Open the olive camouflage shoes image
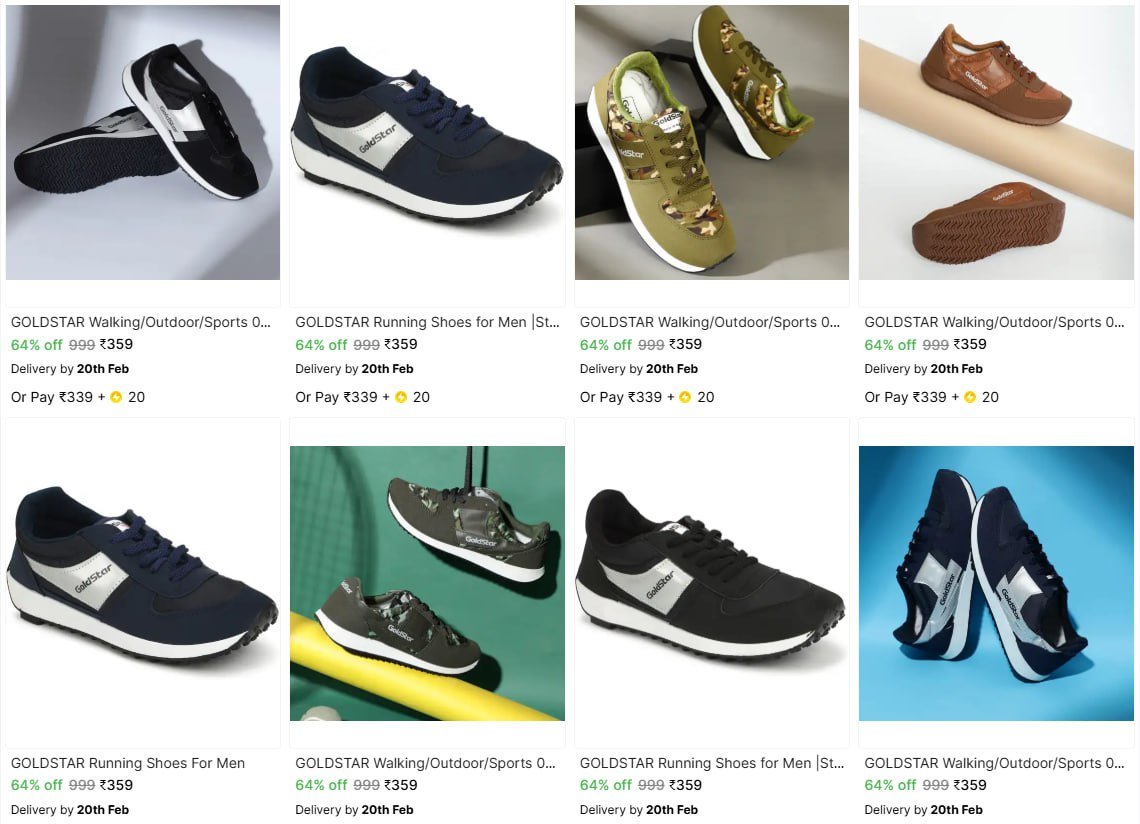The image size is (1140, 824). (711, 143)
